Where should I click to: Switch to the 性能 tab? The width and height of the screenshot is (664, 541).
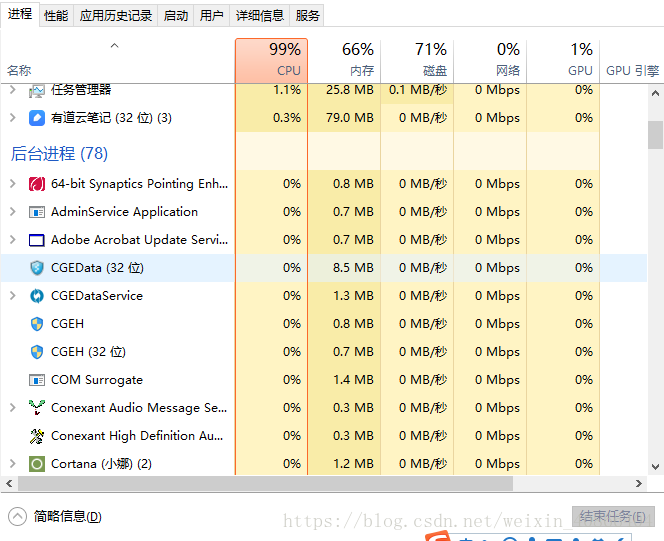pyautogui.click(x=56, y=16)
